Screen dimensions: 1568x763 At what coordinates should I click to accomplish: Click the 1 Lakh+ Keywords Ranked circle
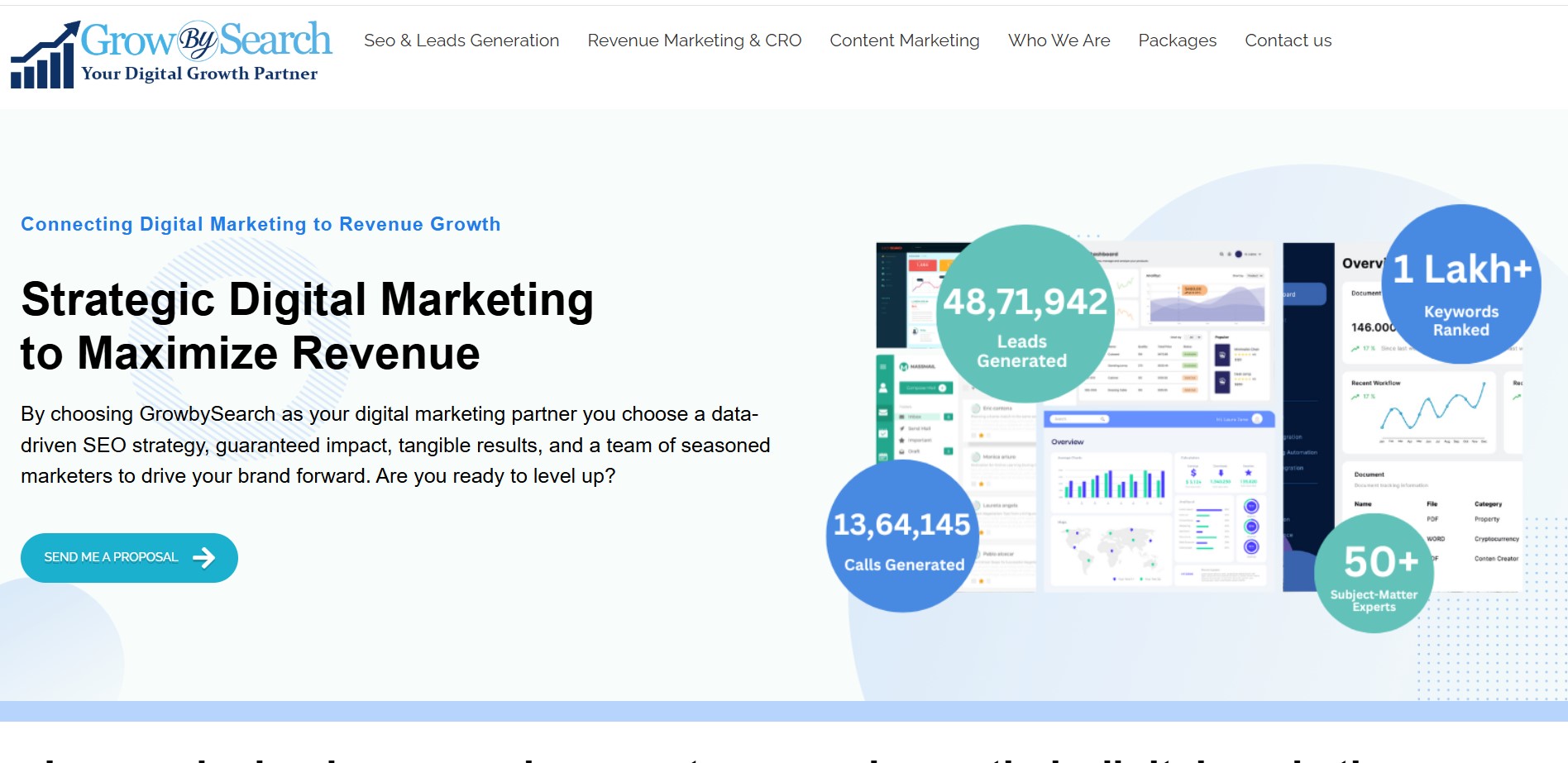[1461, 284]
